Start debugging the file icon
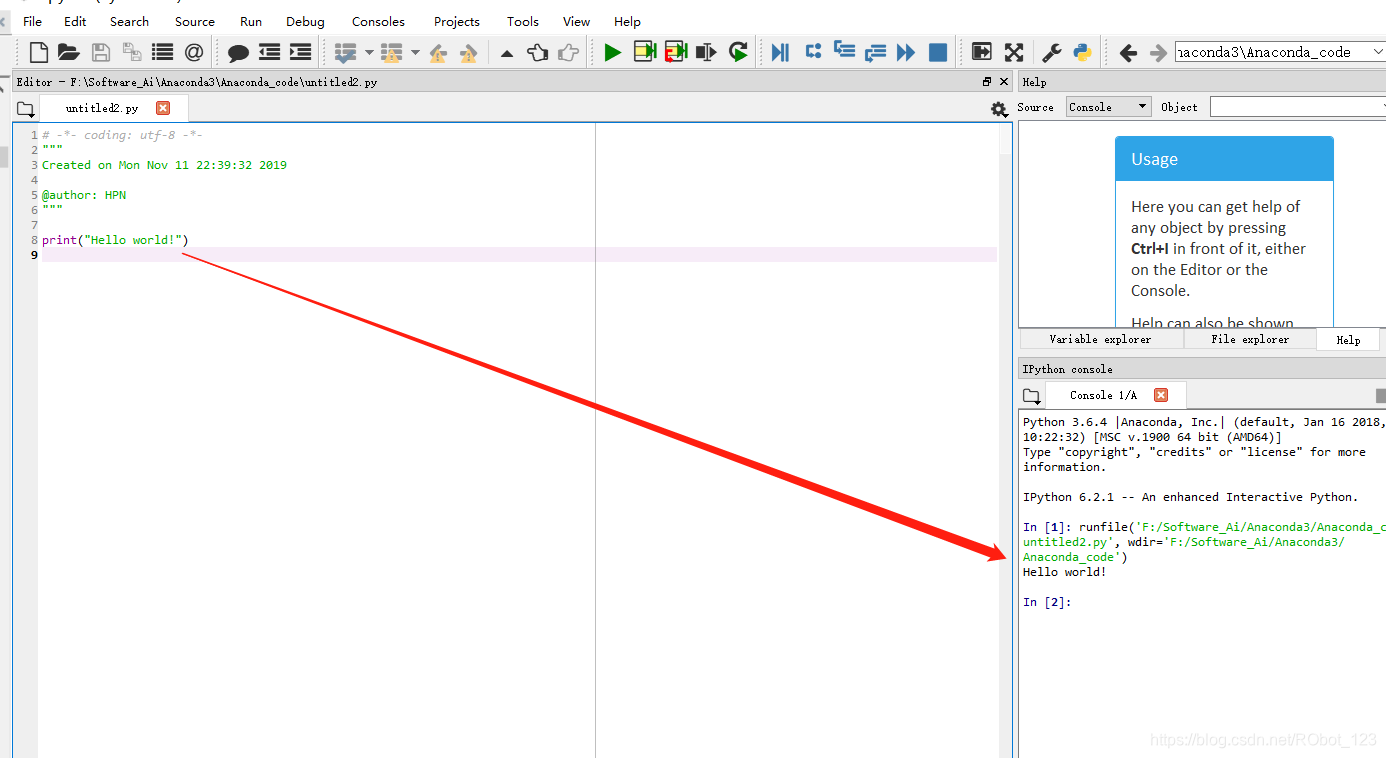The image size is (1386, 758). [x=781, y=52]
